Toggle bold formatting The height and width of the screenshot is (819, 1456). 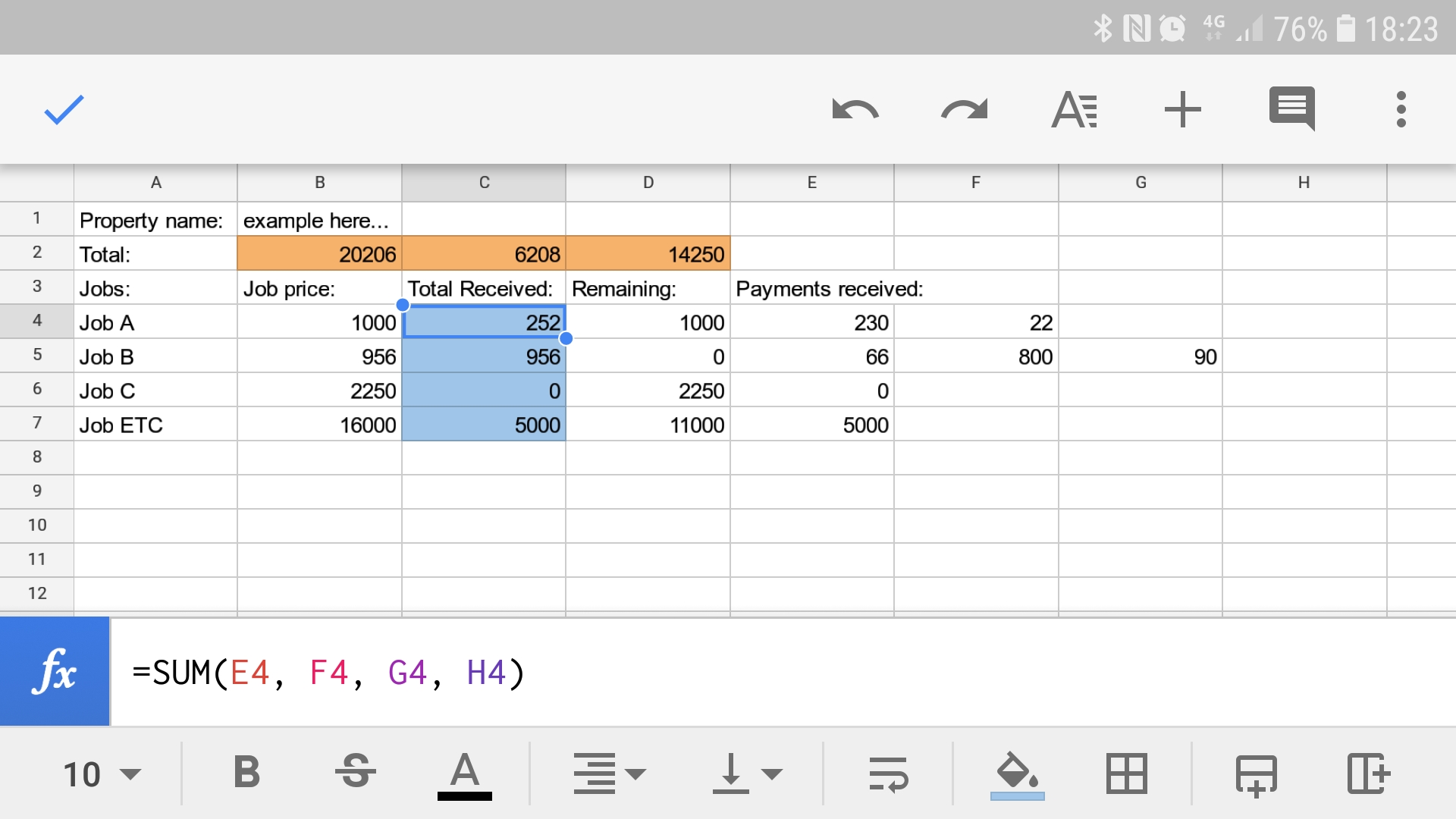(x=246, y=773)
